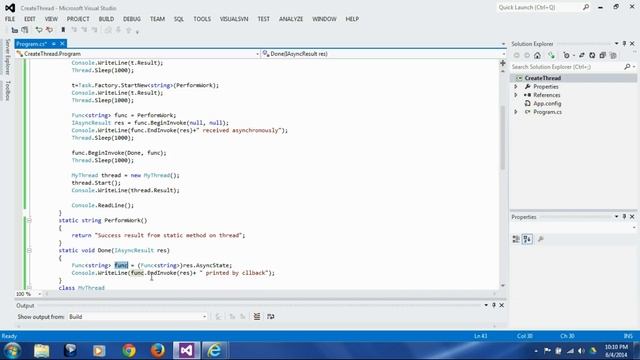This screenshot has height=360, width=640.
Task: Click Property Pages wrench icon
Action: [x=541, y=239]
